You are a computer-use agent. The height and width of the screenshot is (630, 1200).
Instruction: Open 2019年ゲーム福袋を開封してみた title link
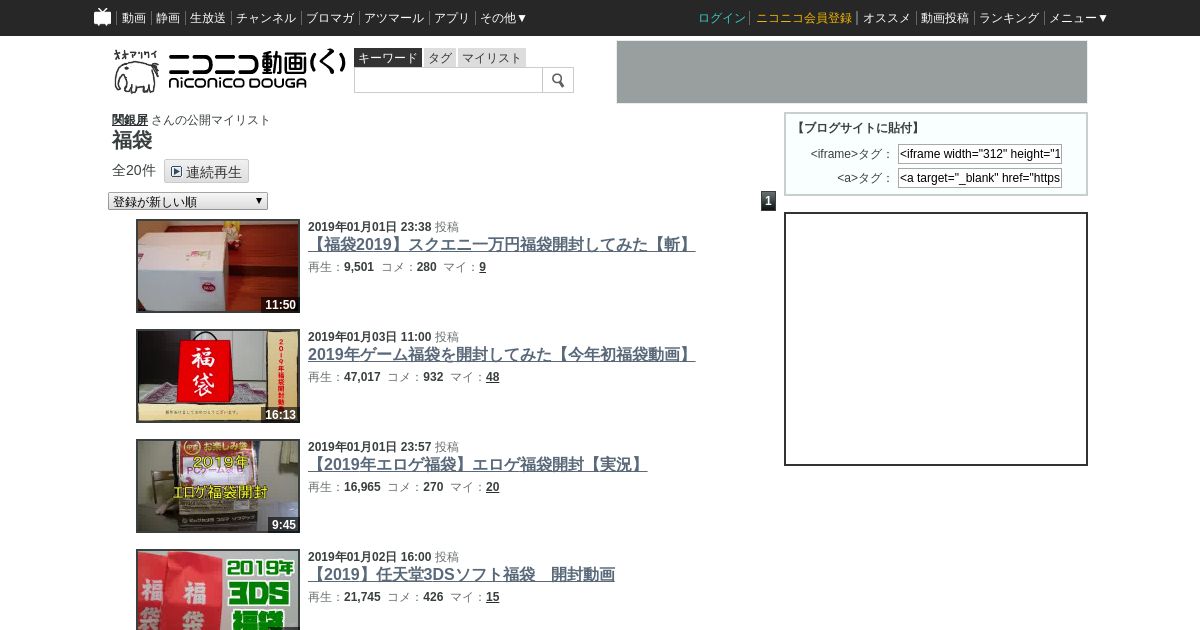click(501, 354)
